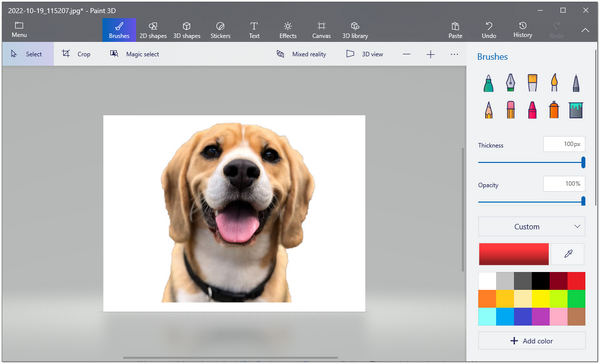Screen dimensions: 600x364
Task: Click the Add color button
Action: click(532, 341)
